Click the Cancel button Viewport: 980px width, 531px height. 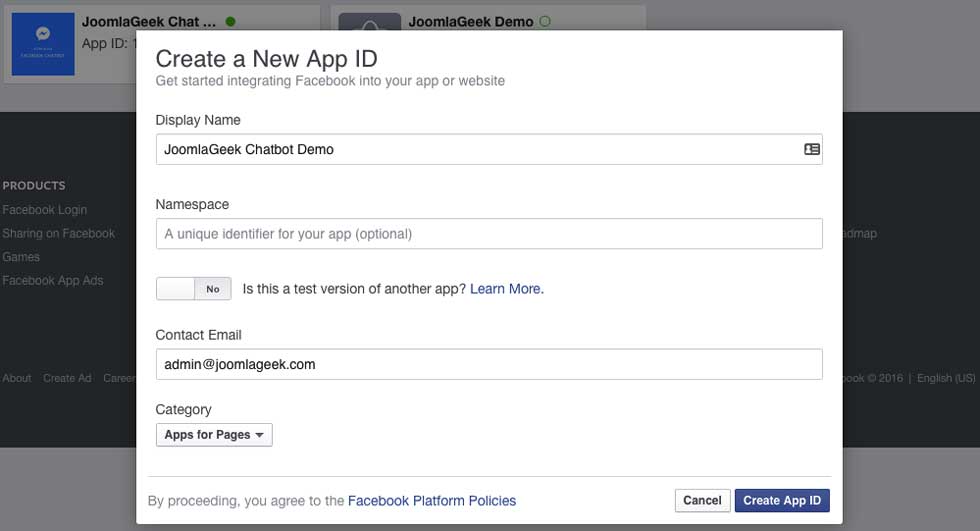click(702, 500)
